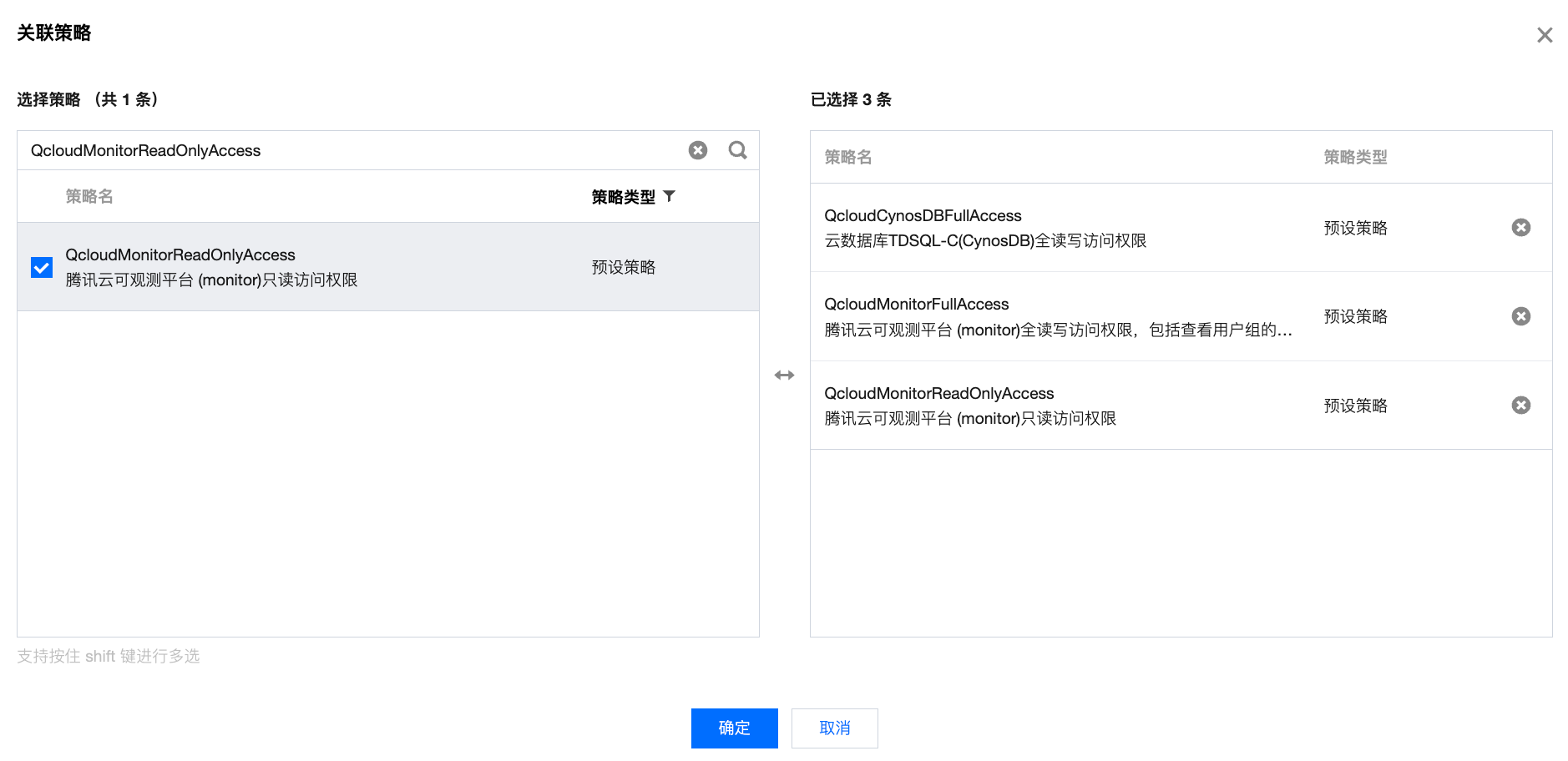
Task: Click the 支持按住 shift 键进行多选 hint
Action: 109,656
